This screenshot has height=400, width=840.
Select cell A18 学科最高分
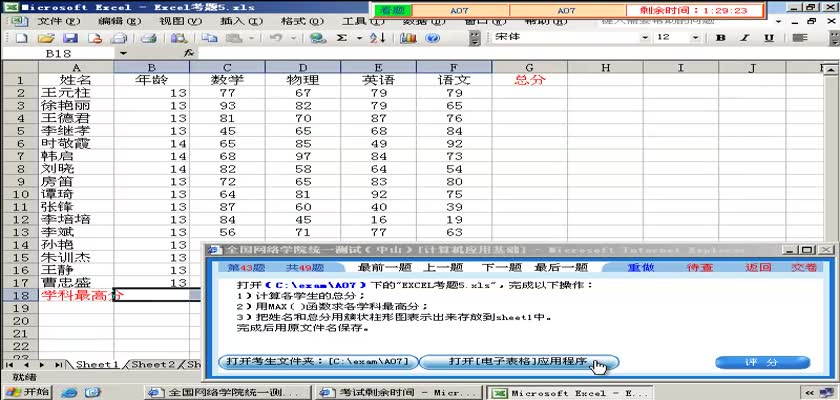[x=76, y=295]
